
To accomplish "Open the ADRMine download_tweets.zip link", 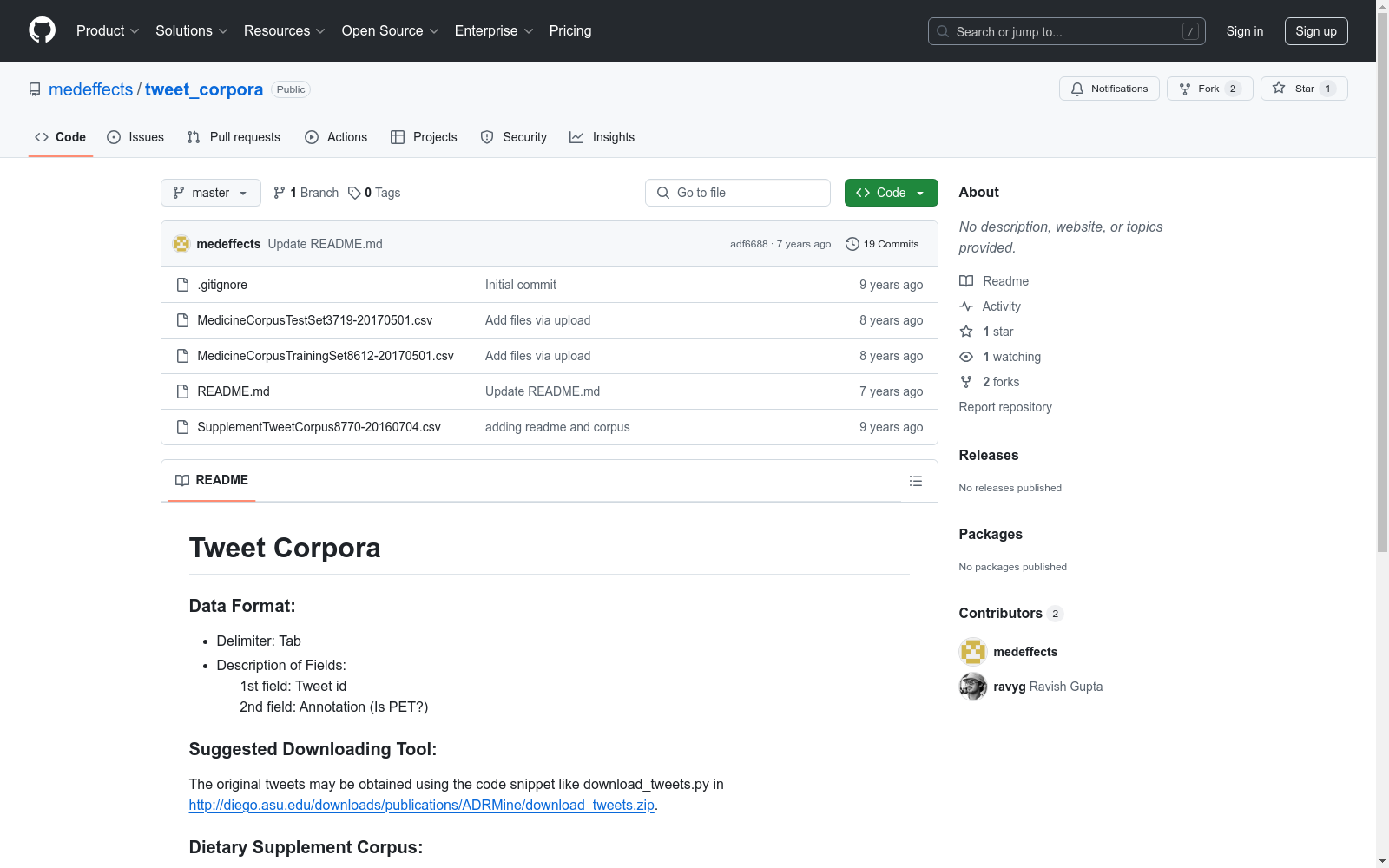I will pyautogui.click(x=422, y=805).
